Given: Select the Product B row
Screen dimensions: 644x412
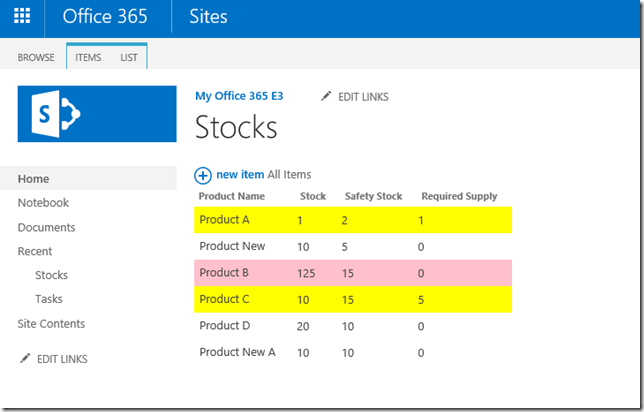Looking at the screenshot, I should pos(352,273).
